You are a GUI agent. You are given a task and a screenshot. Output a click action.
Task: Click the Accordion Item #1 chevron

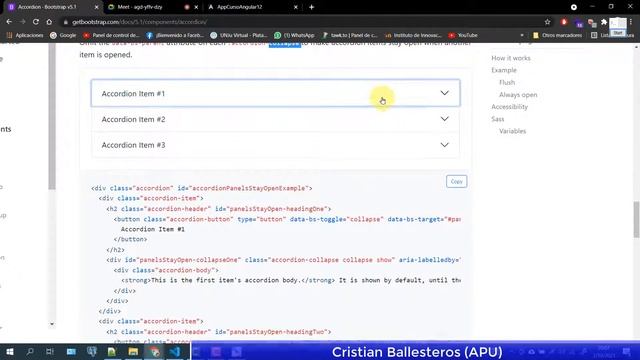pos(444,93)
